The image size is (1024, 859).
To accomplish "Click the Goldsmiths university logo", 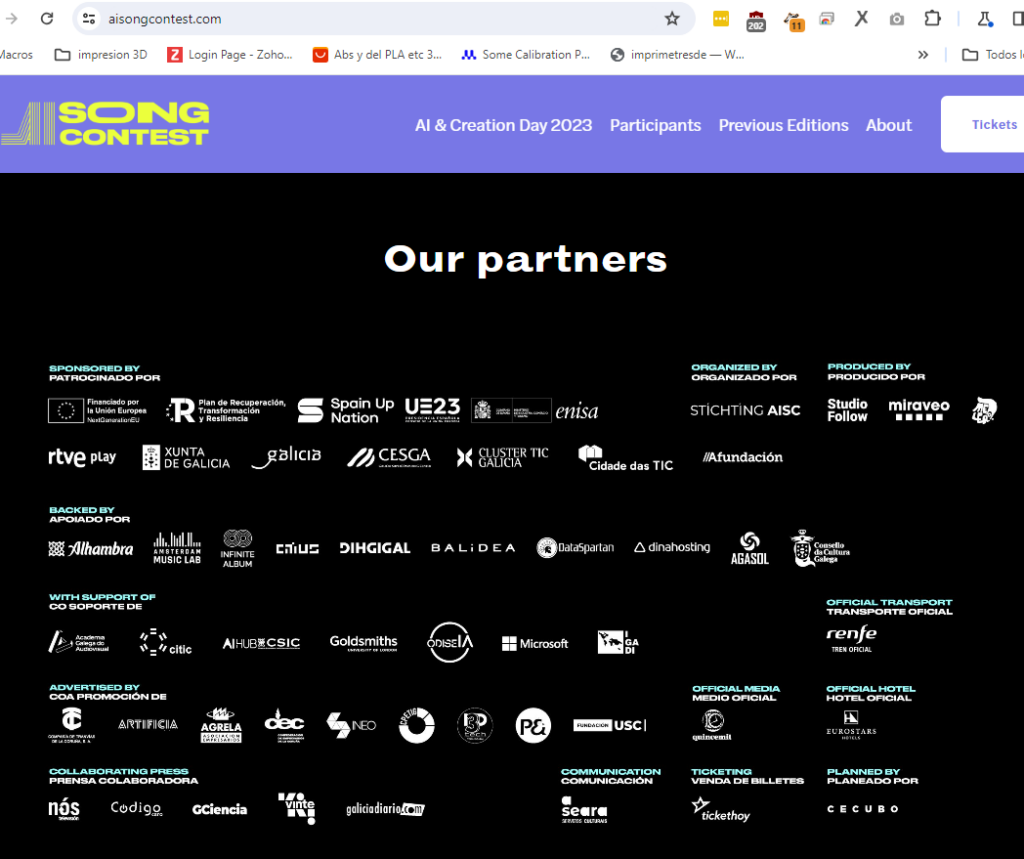I will point(363,643).
